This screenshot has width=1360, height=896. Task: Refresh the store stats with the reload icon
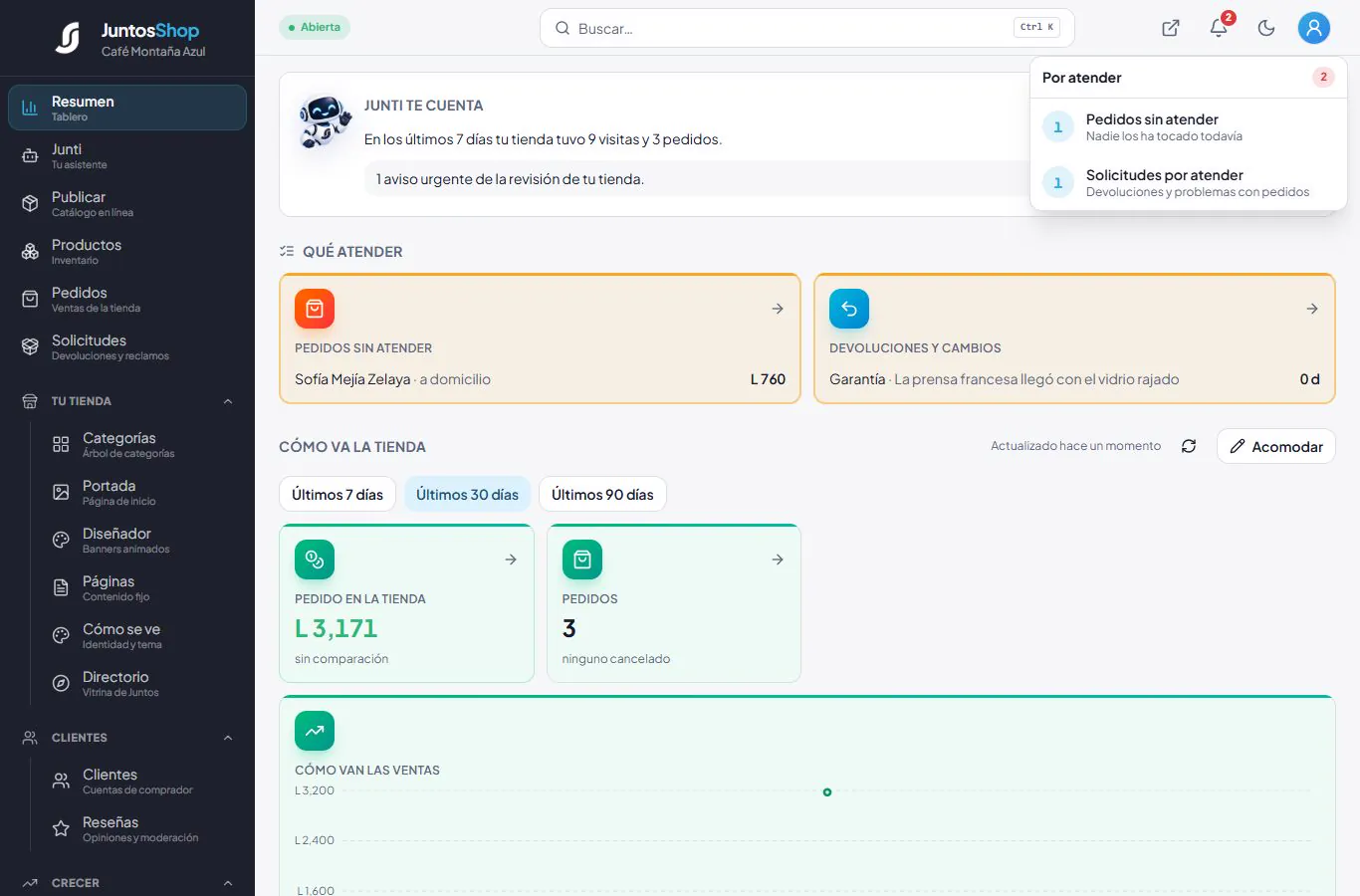pyautogui.click(x=1189, y=446)
